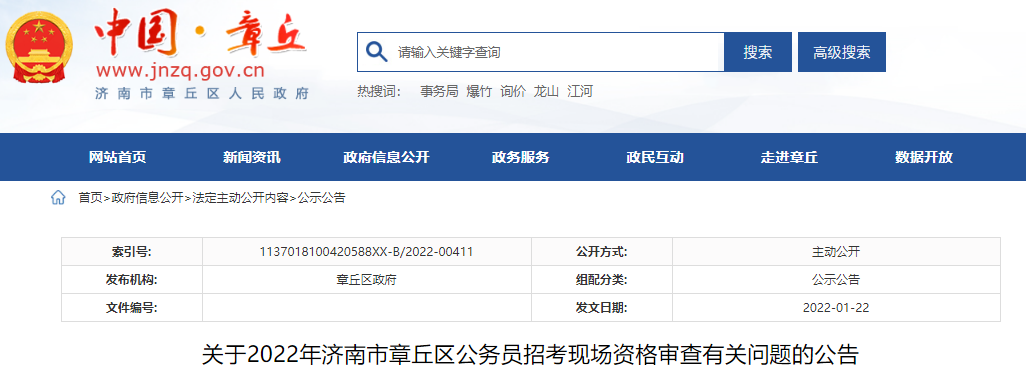
Task: Open the 数据开放 nav menu
Action: pyautogui.click(x=924, y=157)
